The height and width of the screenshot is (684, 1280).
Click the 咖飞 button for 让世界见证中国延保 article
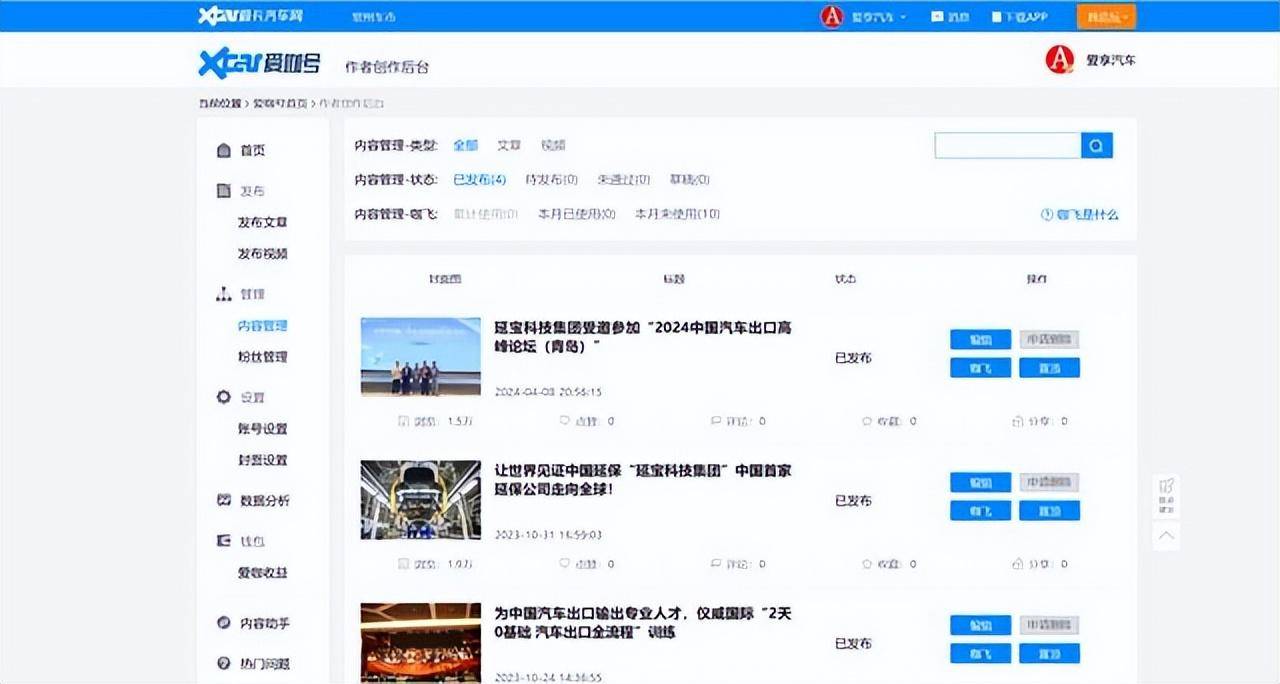pos(980,511)
